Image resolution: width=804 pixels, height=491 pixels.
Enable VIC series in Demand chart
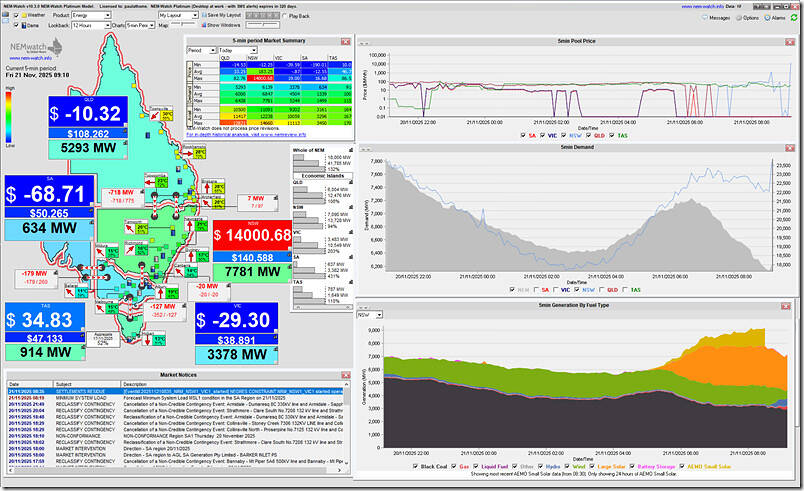(555, 290)
